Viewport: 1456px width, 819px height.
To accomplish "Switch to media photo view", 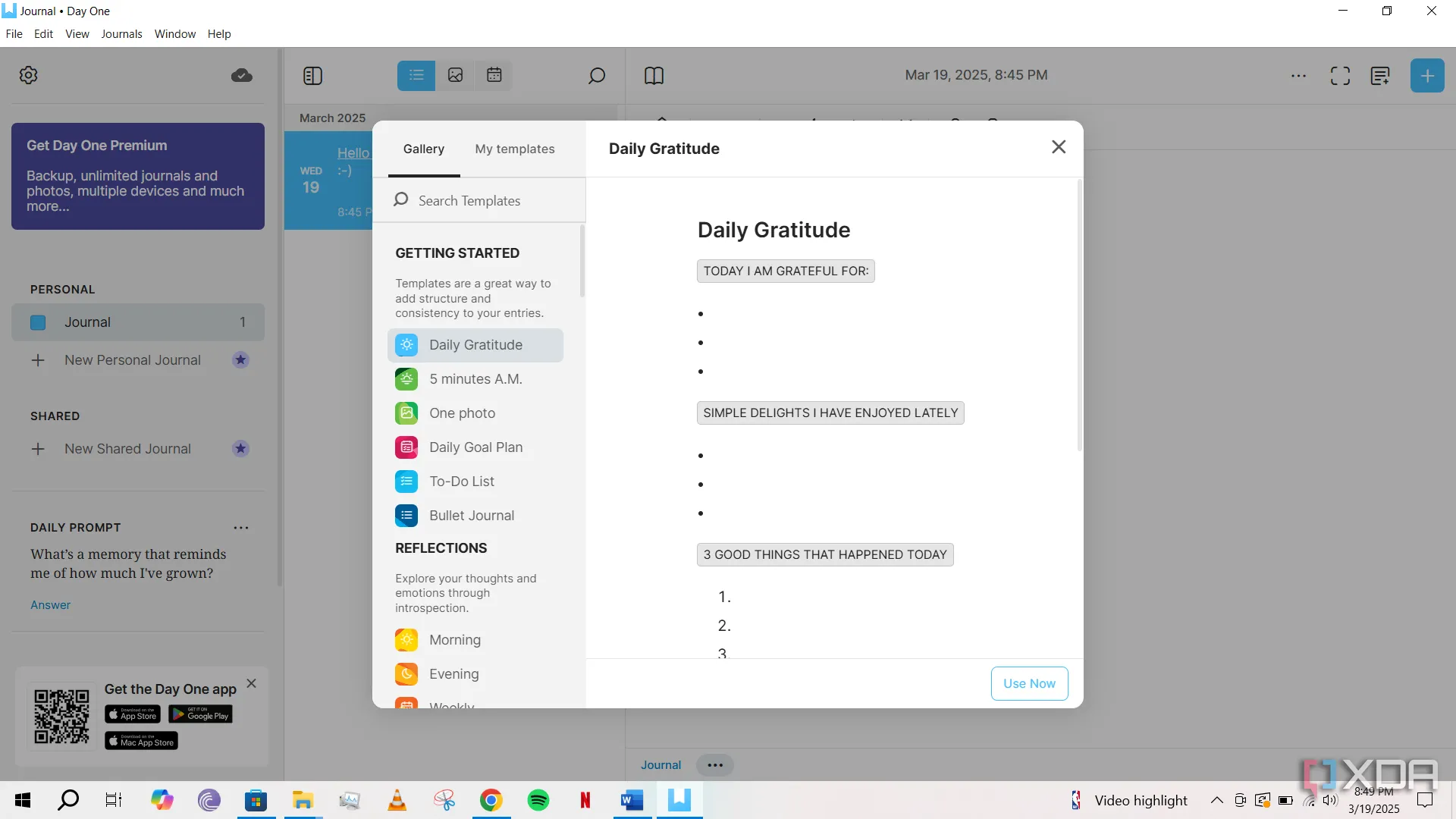I will 455,75.
